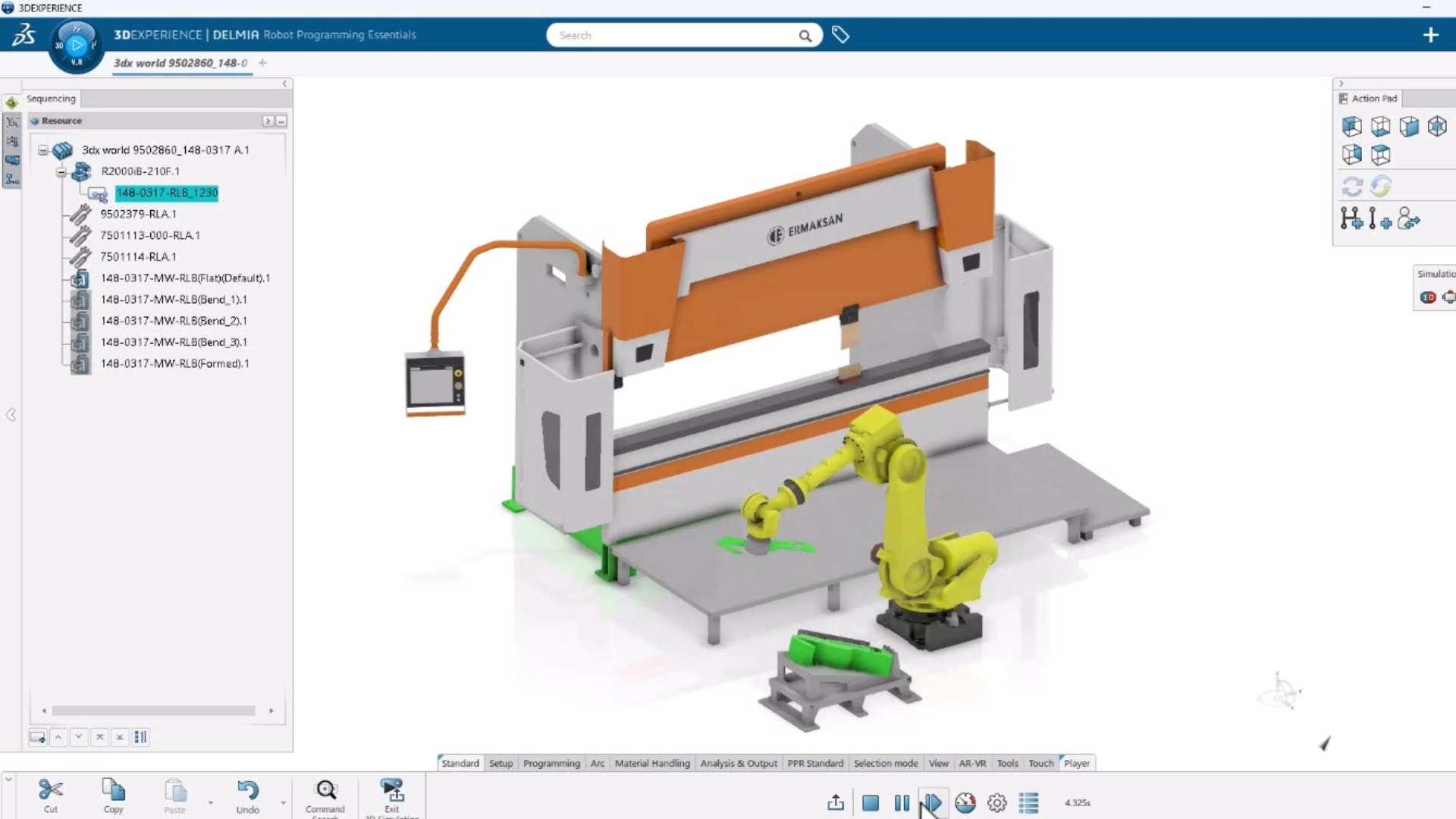1456x819 pixels.
Task: Click the Command Search icon
Action: tap(326, 791)
